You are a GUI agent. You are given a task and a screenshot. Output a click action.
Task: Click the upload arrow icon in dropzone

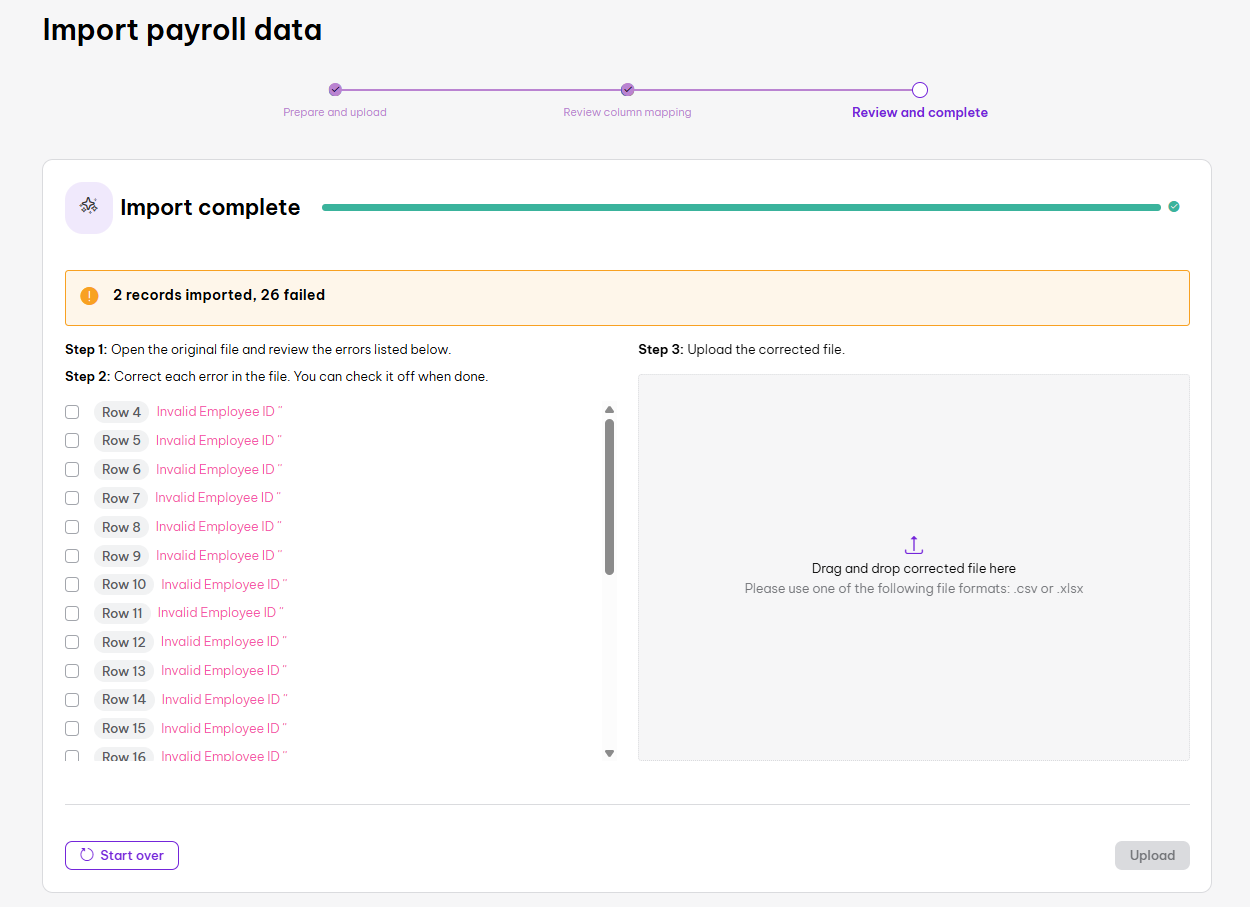[x=913, y=545]
